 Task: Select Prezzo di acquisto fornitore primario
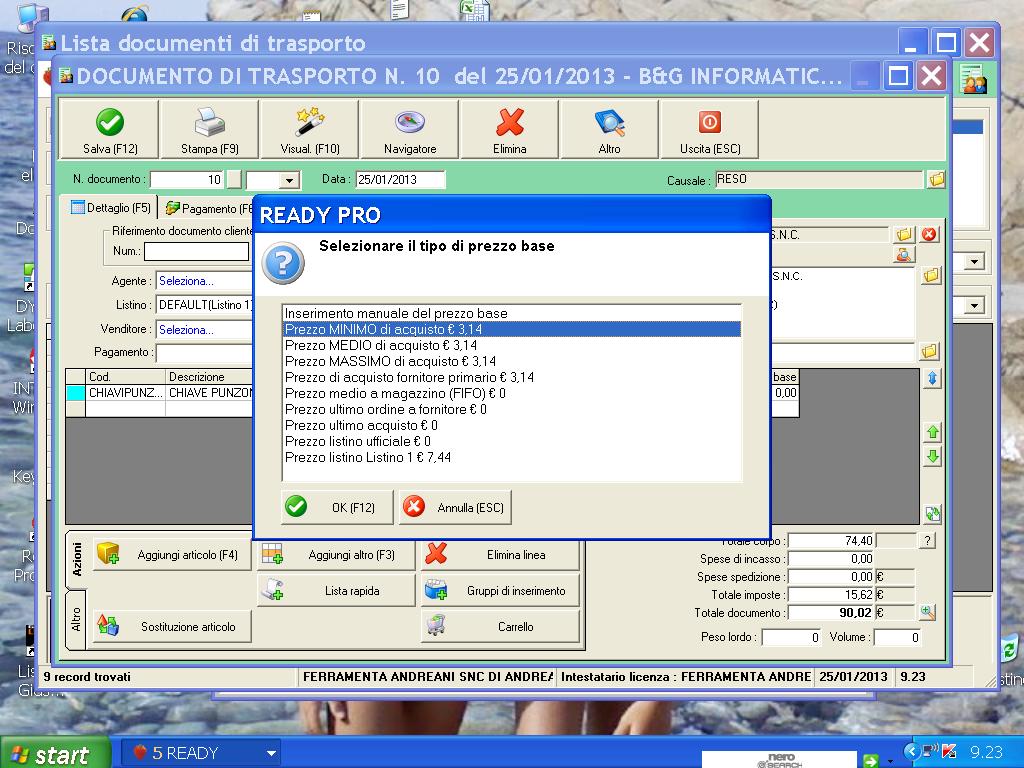pos(512,377)
